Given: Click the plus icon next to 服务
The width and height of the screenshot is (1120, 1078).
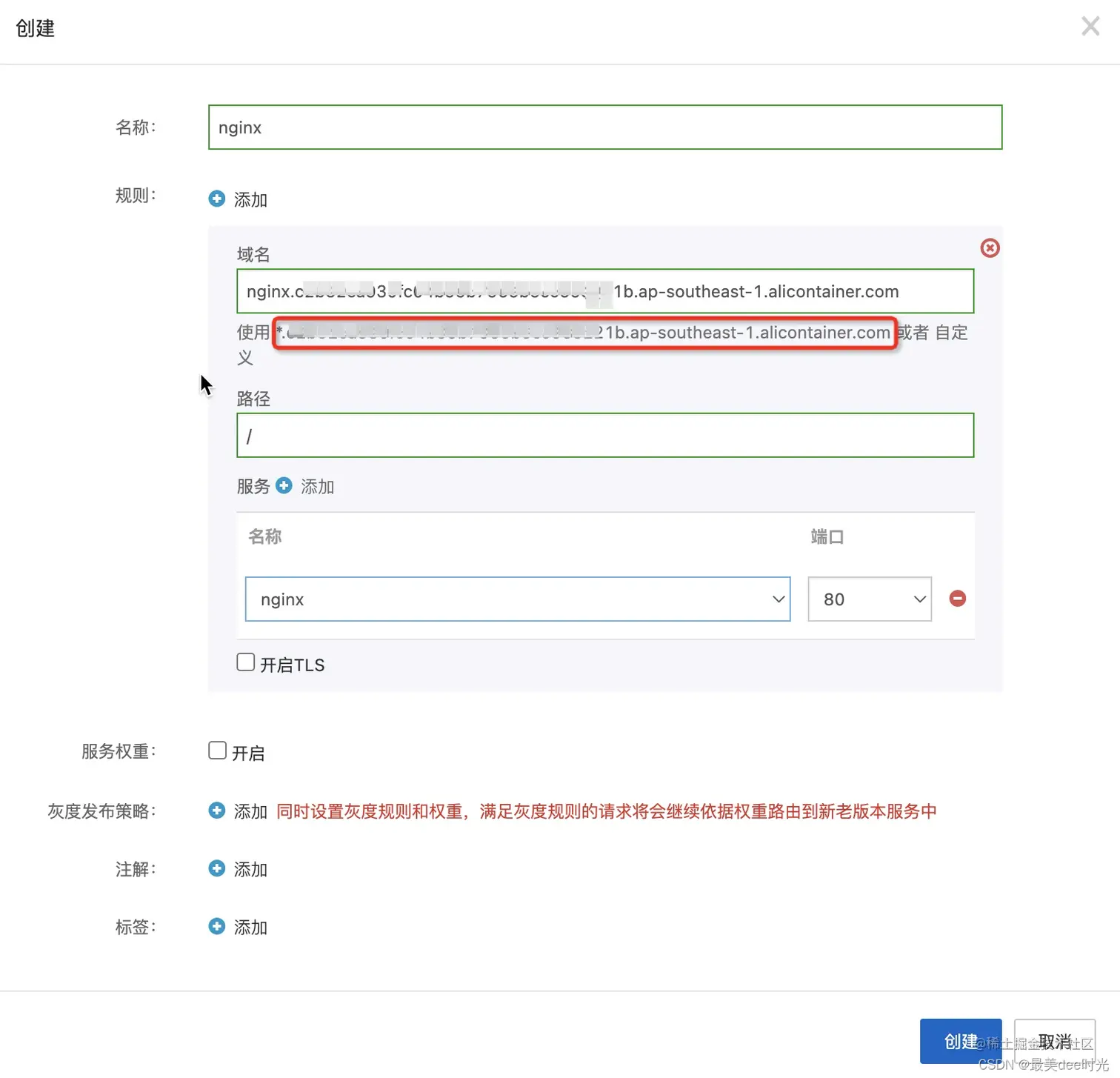Looking at the screenshot, I should [x=284, y=485].
